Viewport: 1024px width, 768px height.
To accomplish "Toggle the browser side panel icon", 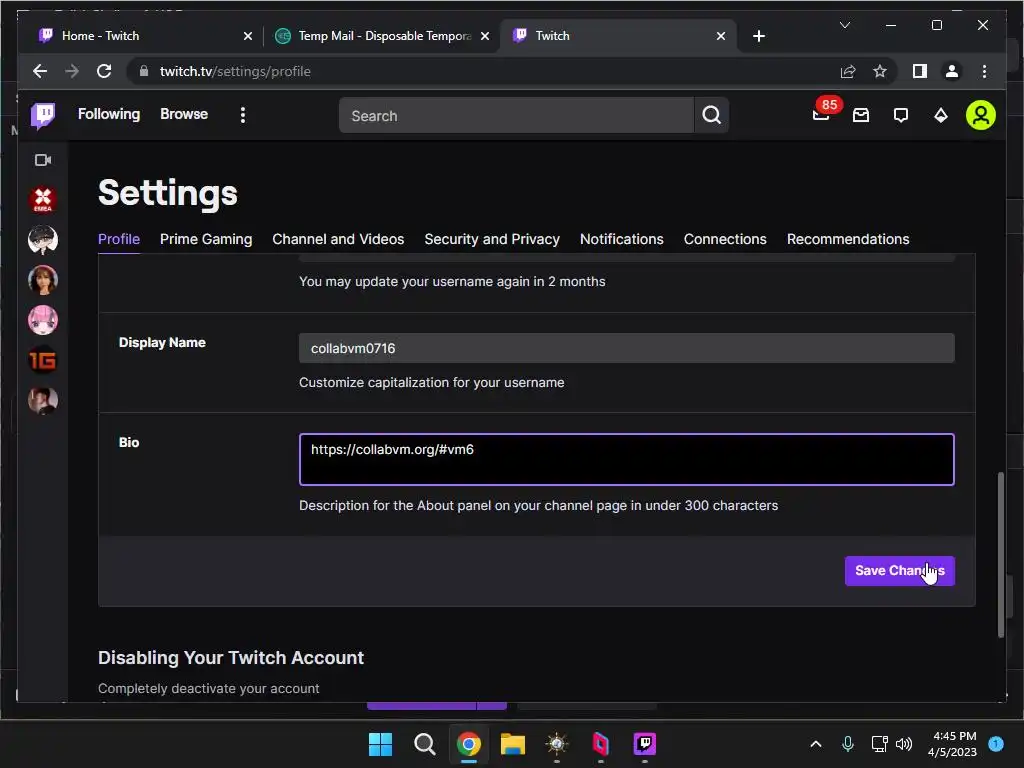I will click(920, 71).
